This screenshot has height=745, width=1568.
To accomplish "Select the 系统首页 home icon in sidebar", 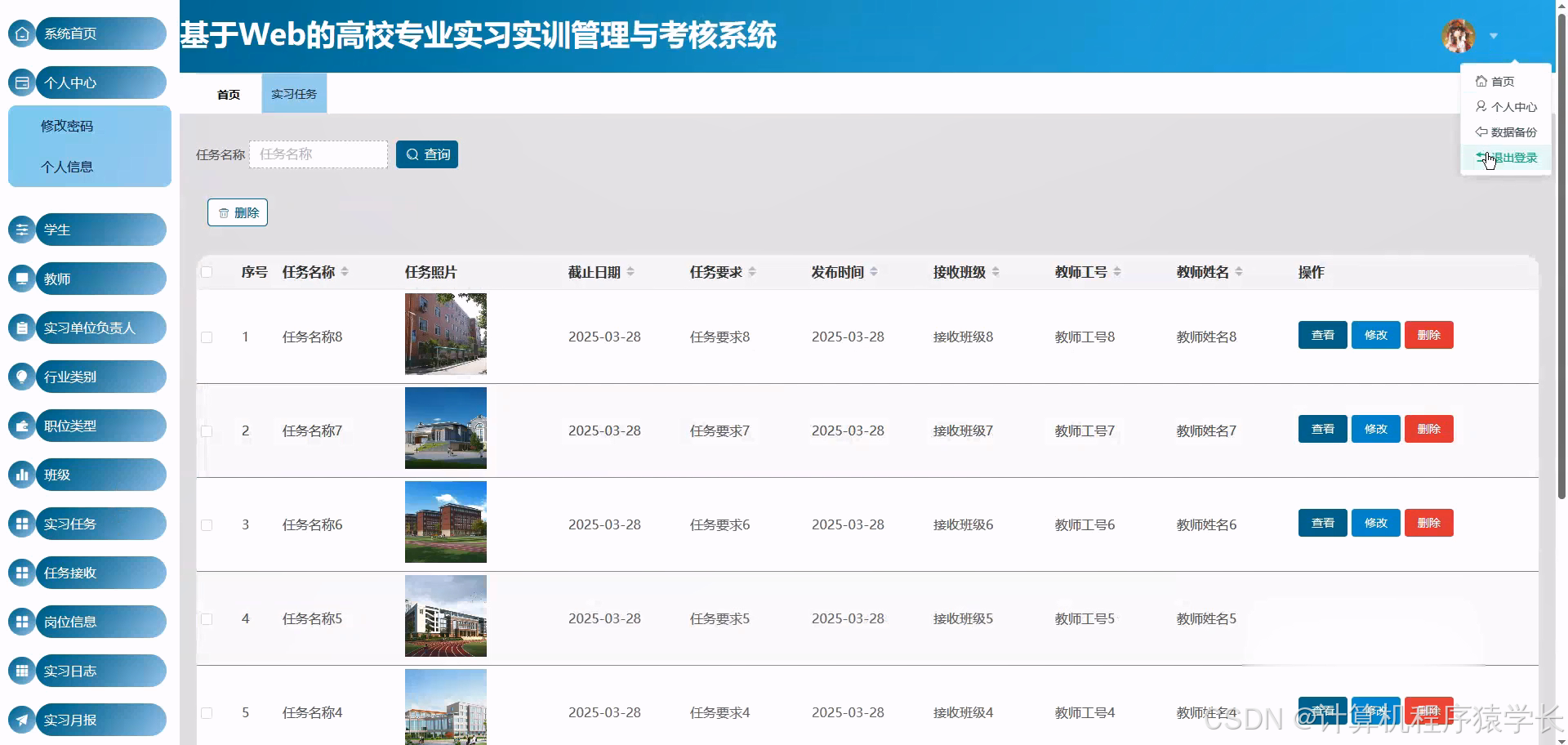I will pos(21,33).
